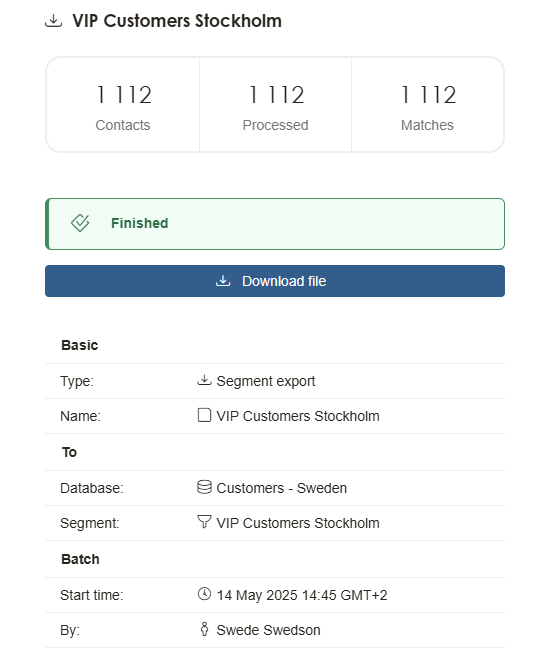This screenshot has height=666, width=544.
Task: Open the Customers - Sweden database link
Action: point(282,488)
